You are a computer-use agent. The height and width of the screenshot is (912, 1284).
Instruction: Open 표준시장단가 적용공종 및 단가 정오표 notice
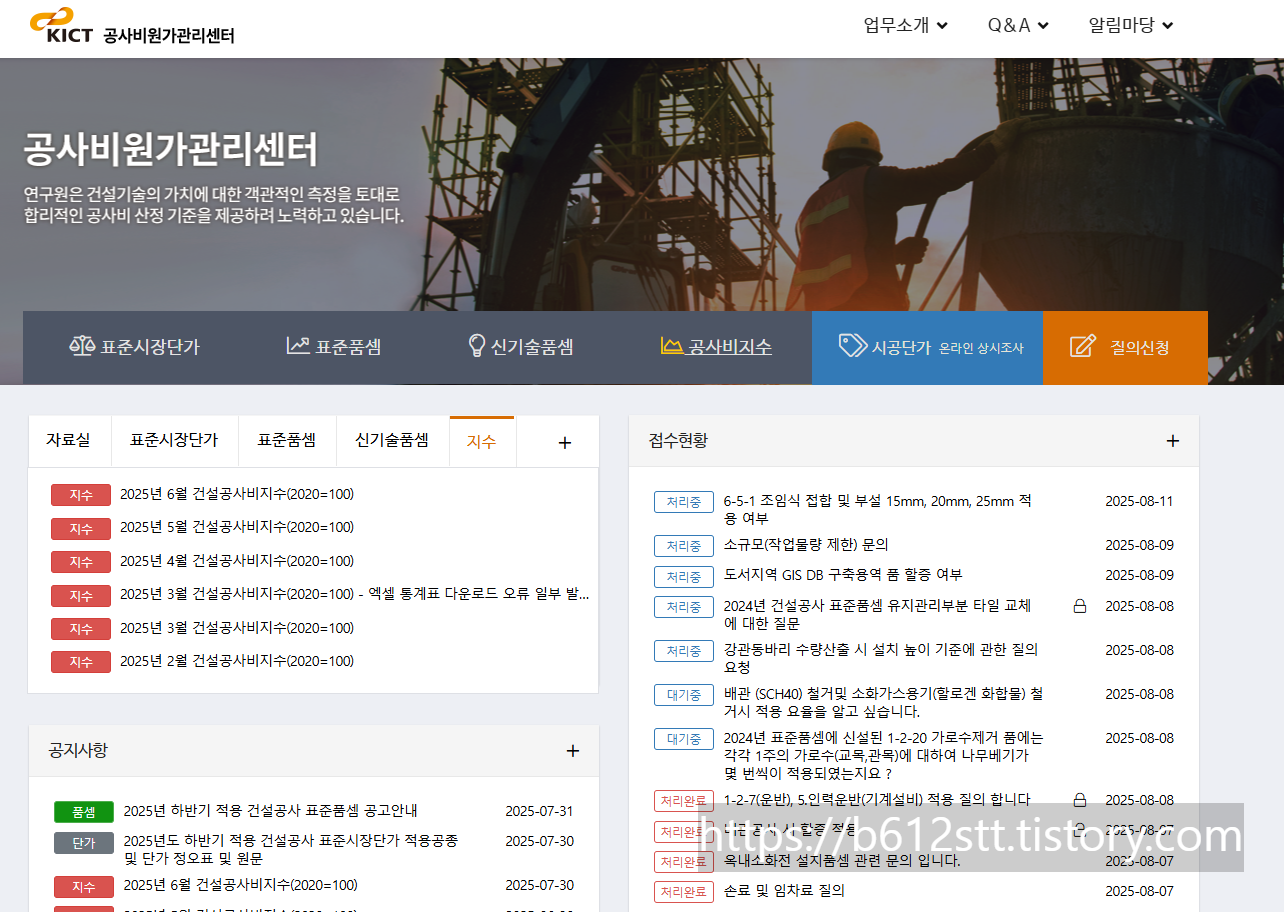291,850
